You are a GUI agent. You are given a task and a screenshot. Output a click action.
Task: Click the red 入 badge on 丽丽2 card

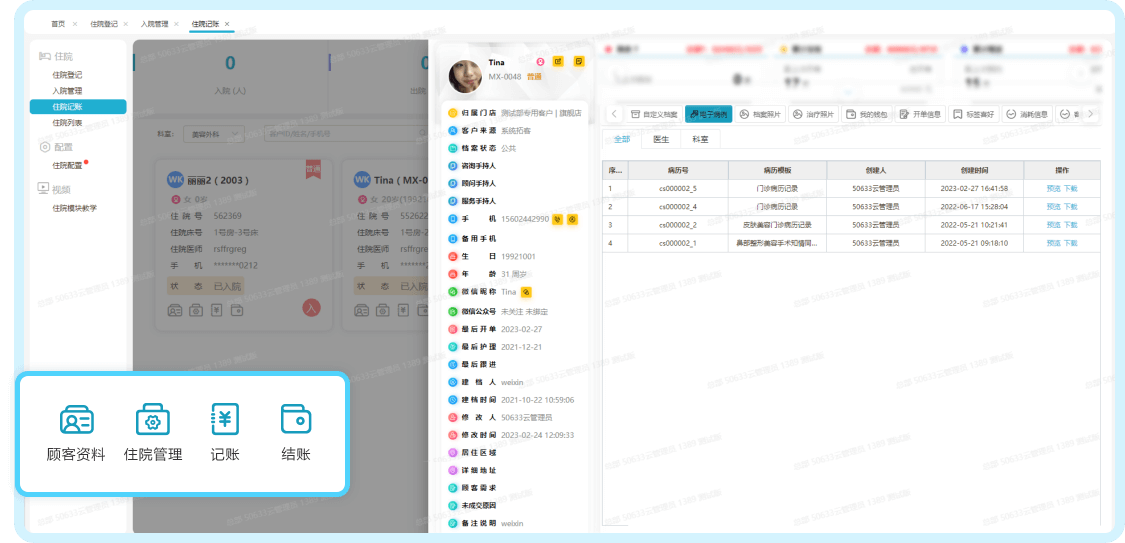click(x=311, y=308)
